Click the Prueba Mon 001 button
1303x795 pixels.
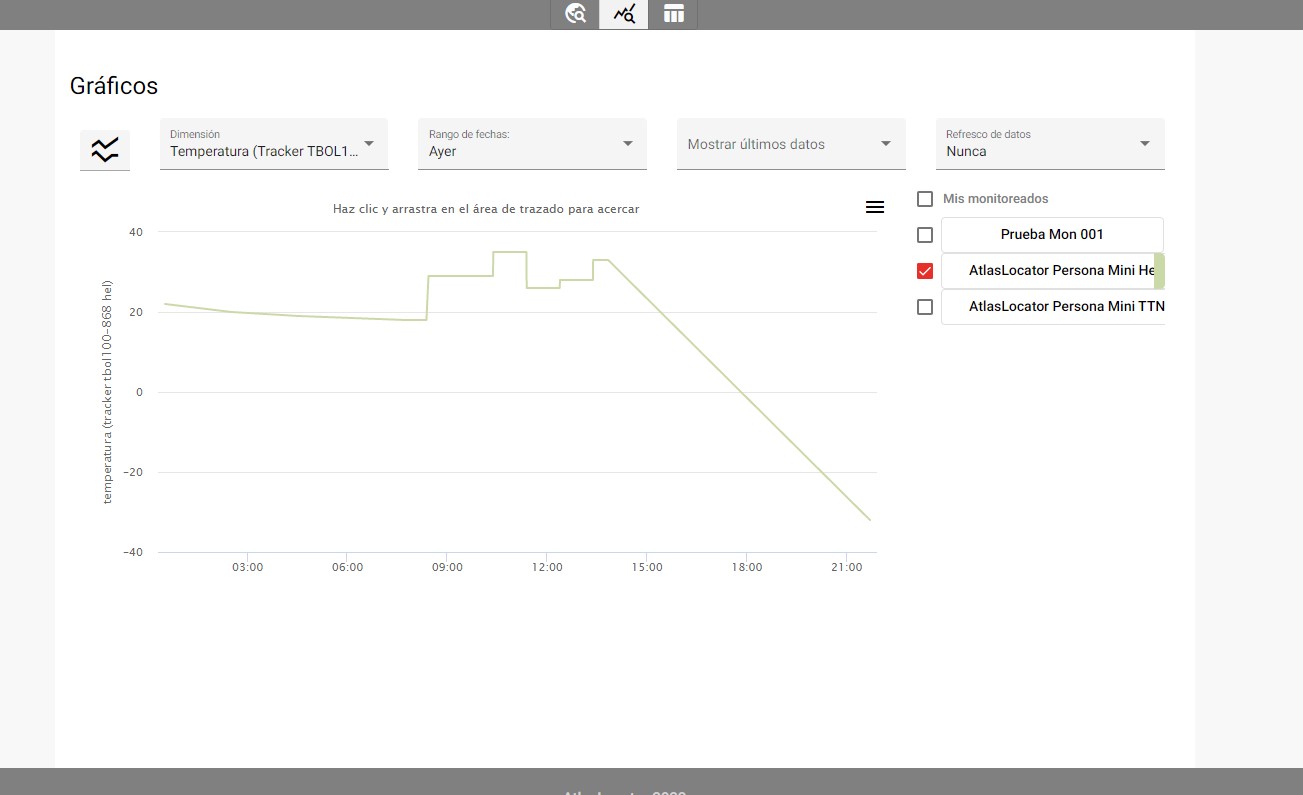[x=1052, y=235]
